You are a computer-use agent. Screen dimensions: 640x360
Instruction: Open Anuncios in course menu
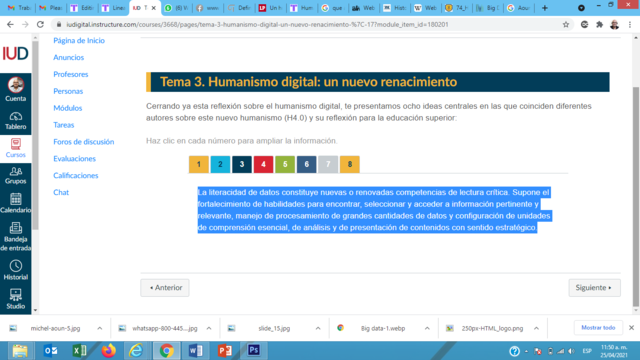coord(69,57)
